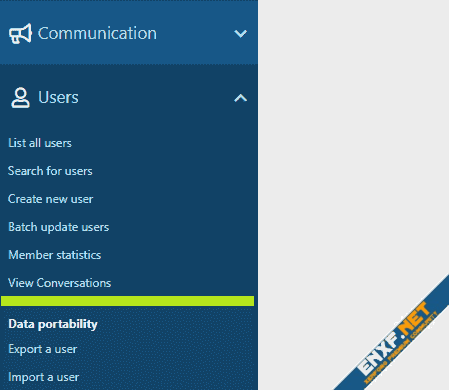This screenshot has height=390, width=449.
Task: Click the Communication megaphone icon
Action: (x=20, y=33)
